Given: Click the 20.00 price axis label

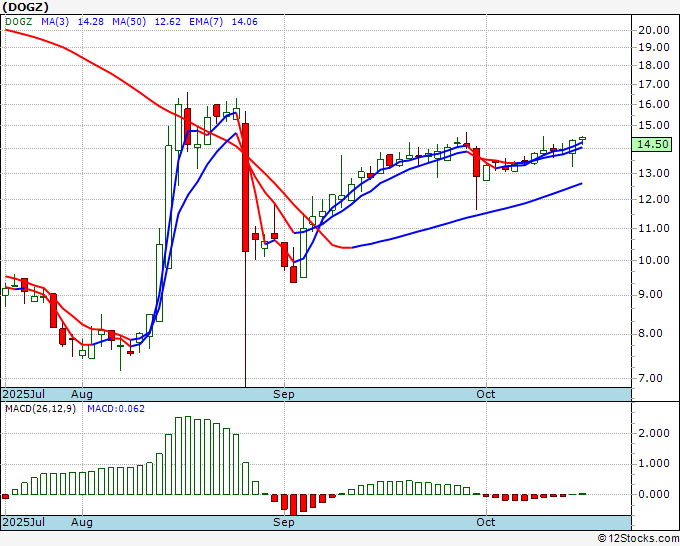Looking at the screenshot, I should point(654,30).
